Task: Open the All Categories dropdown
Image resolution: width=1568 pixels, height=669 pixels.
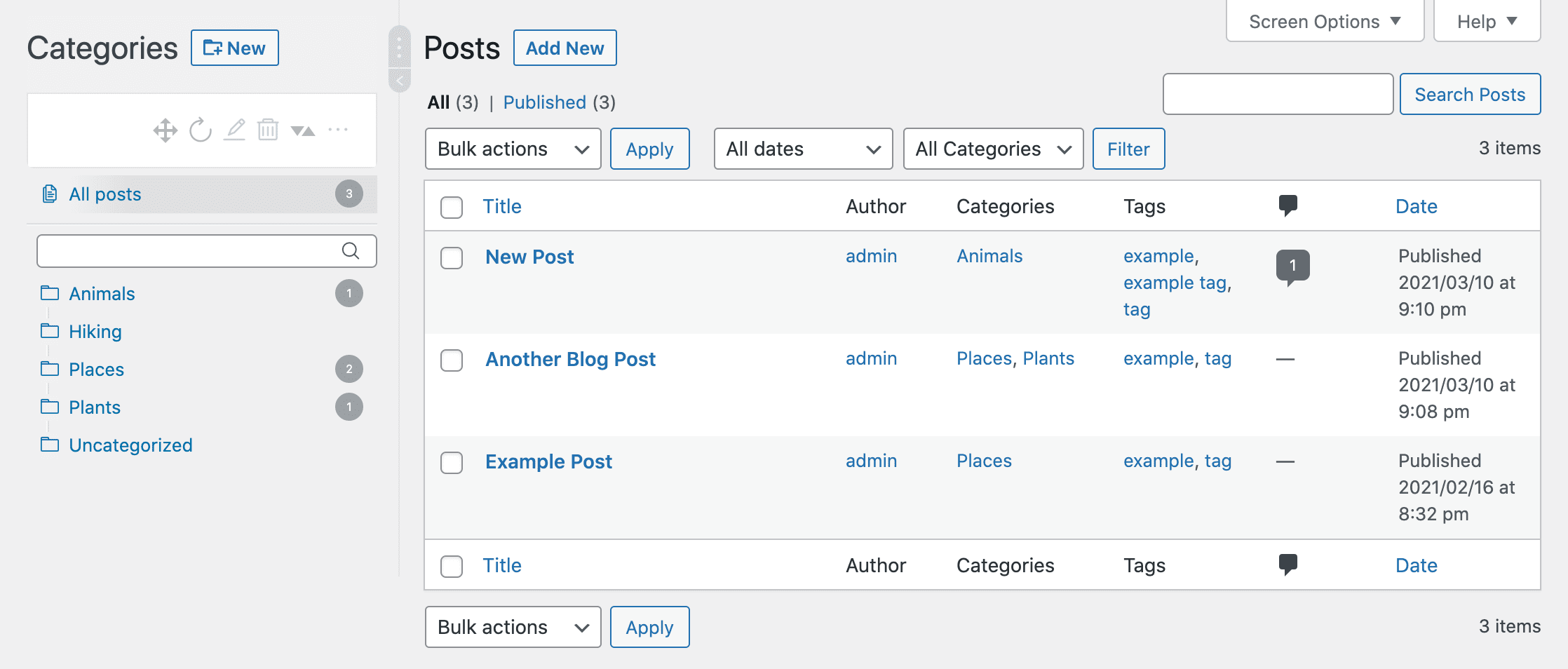Action: pos(993,149)
